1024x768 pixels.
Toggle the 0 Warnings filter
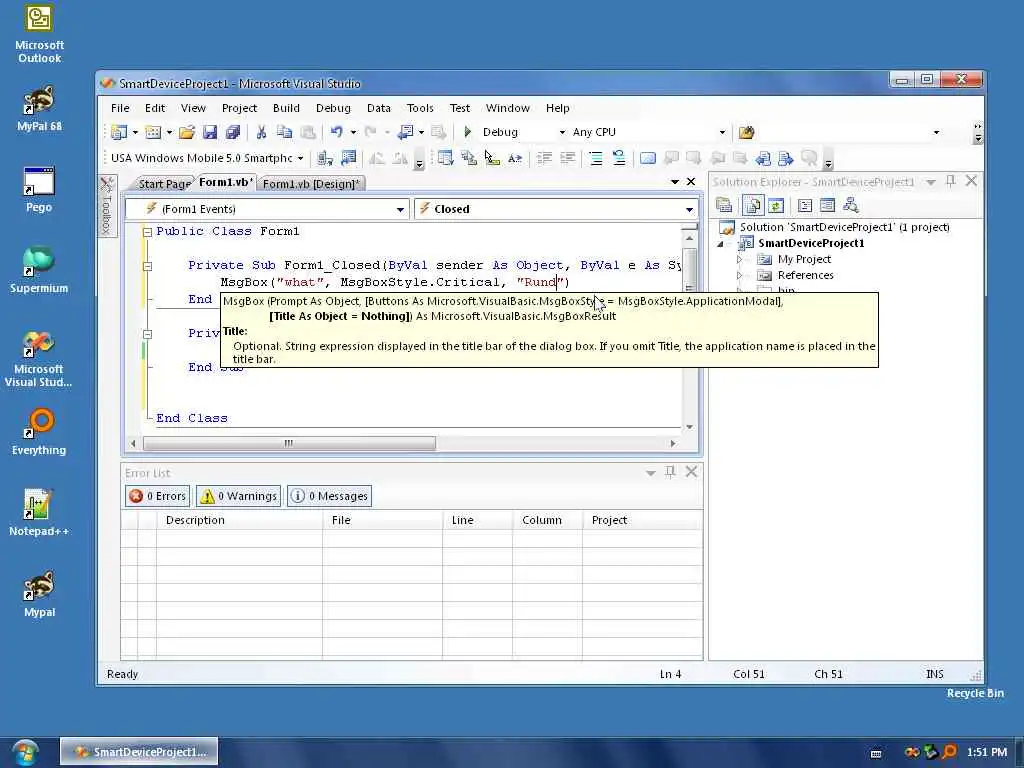[x=238, y=496]
